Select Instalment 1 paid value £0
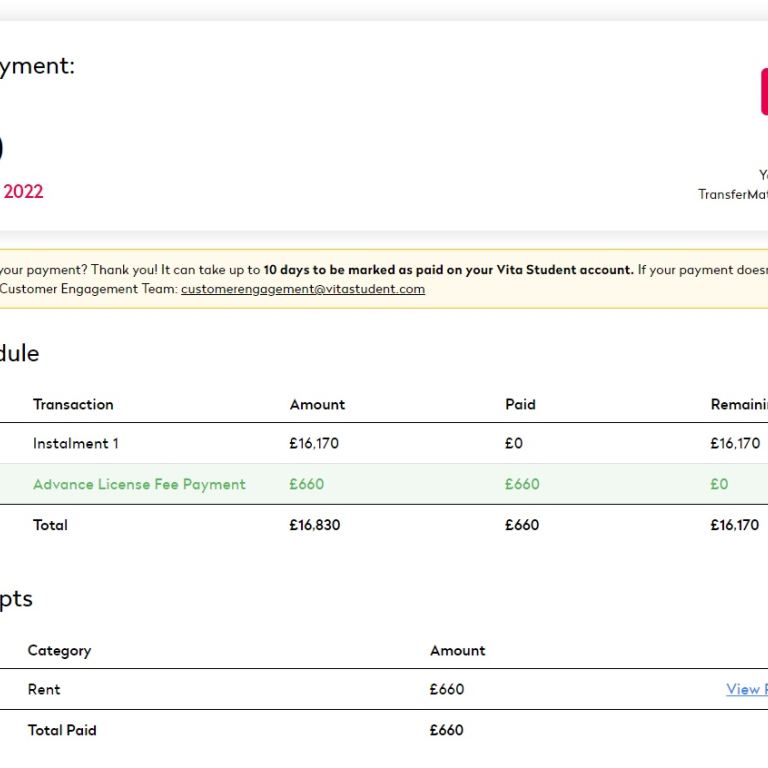 514,443
